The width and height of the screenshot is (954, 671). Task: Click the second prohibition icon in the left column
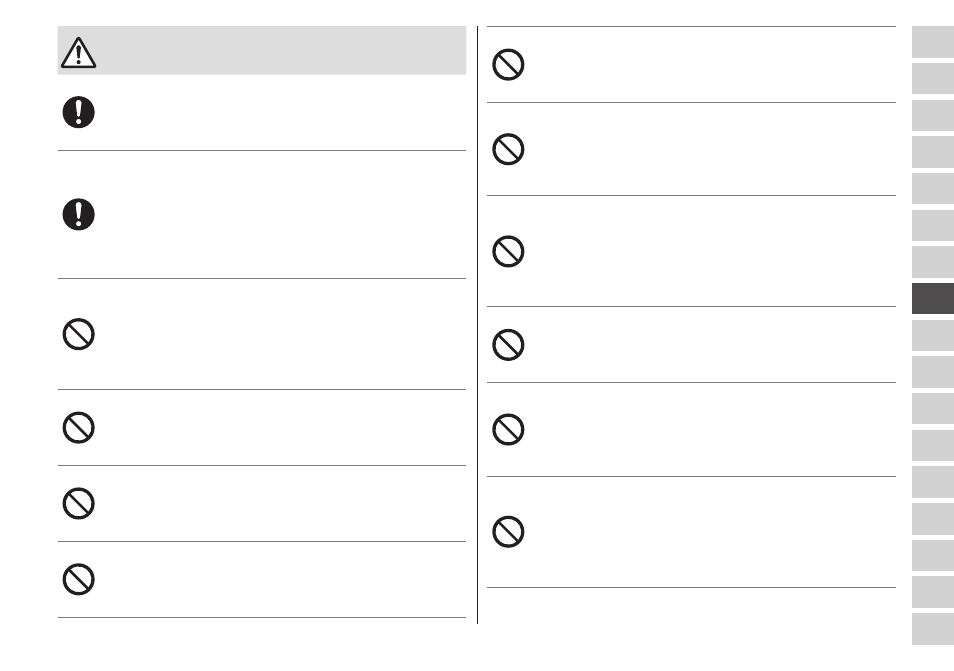[78, 428]
